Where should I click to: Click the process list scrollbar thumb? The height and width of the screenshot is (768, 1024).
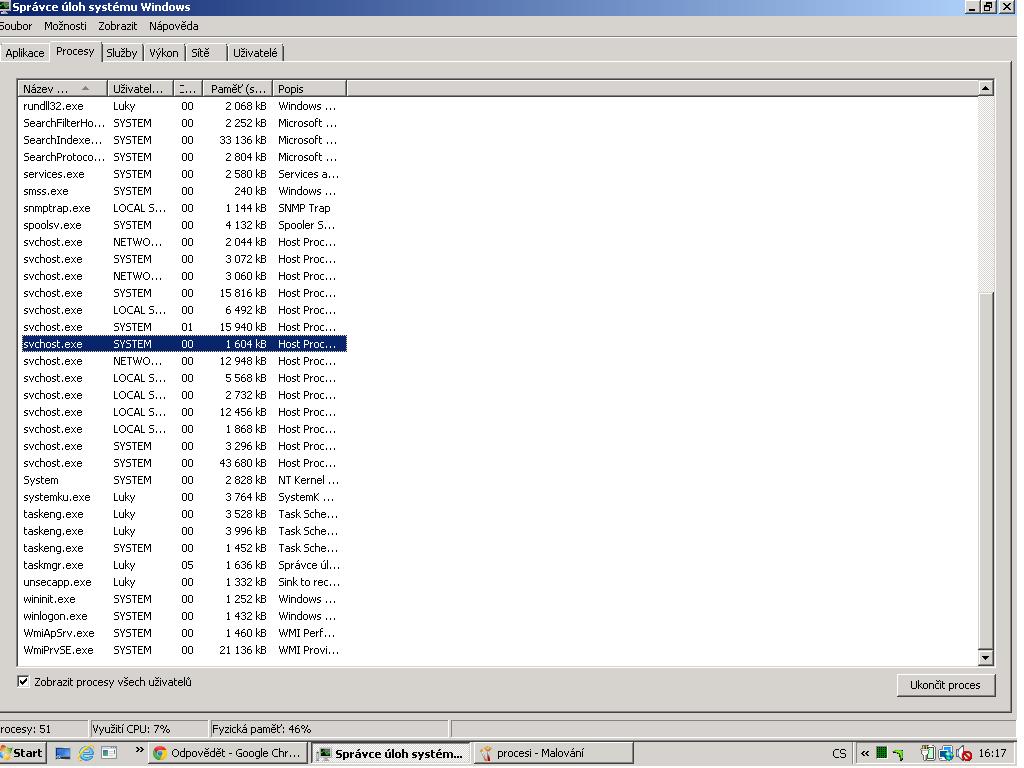coord(985,470)
